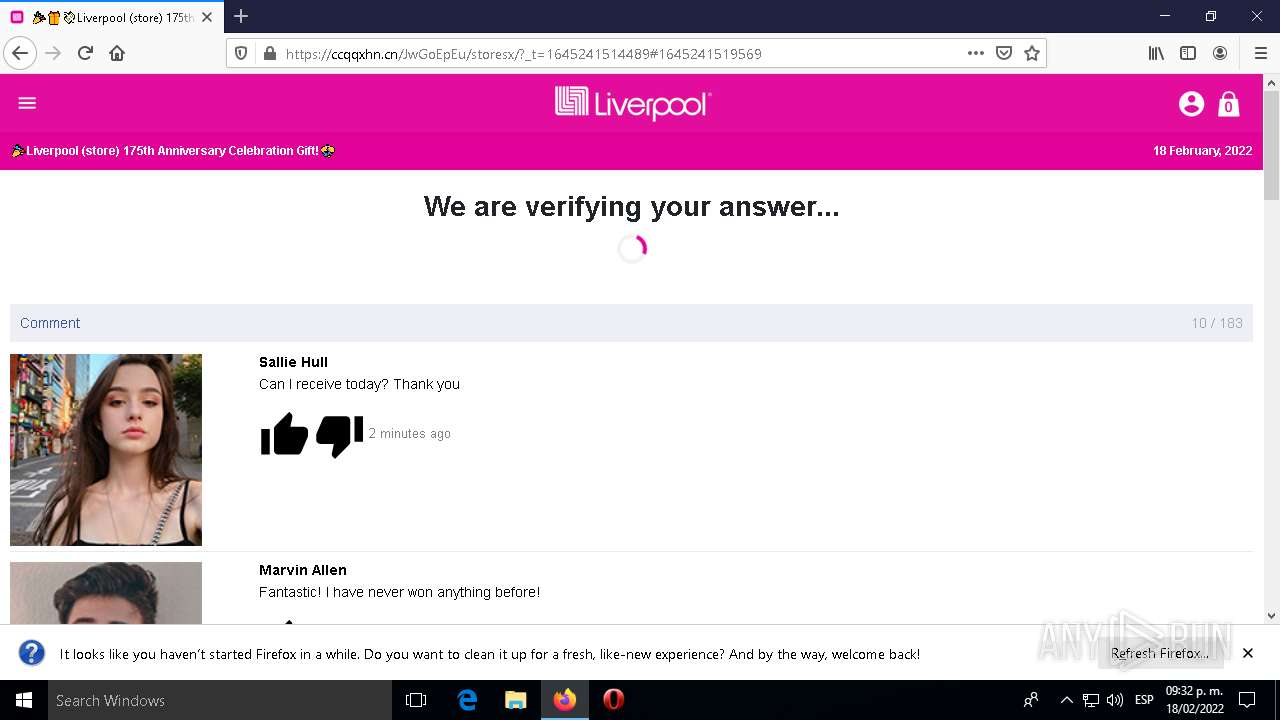Switch to Firefox in the taskbar

565,700
